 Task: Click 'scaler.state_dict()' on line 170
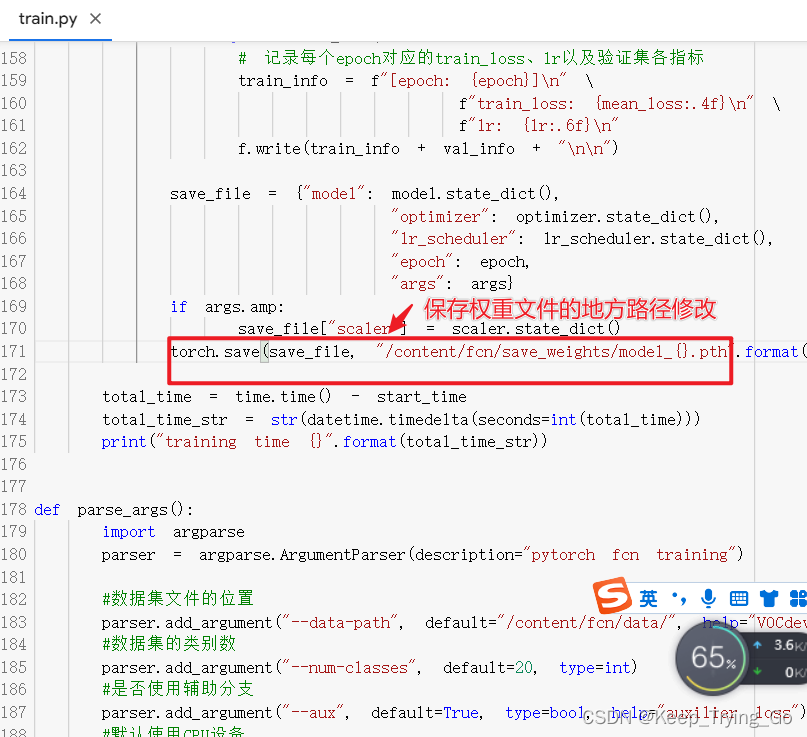click(536, 329)
